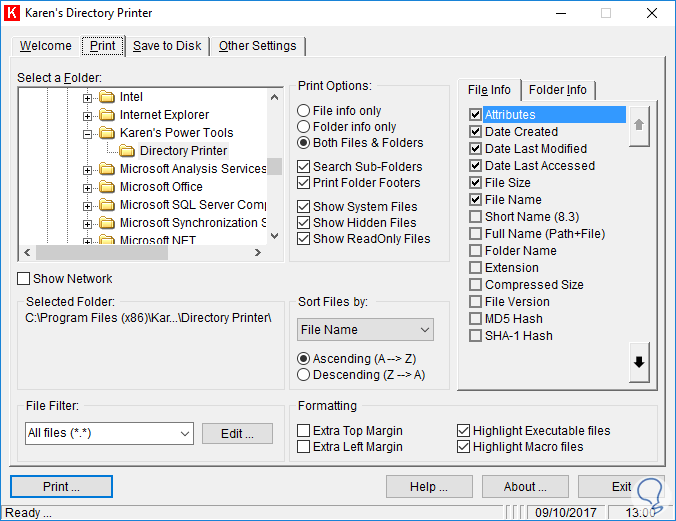Check Short Name (8.3) field

pos(475,217)
